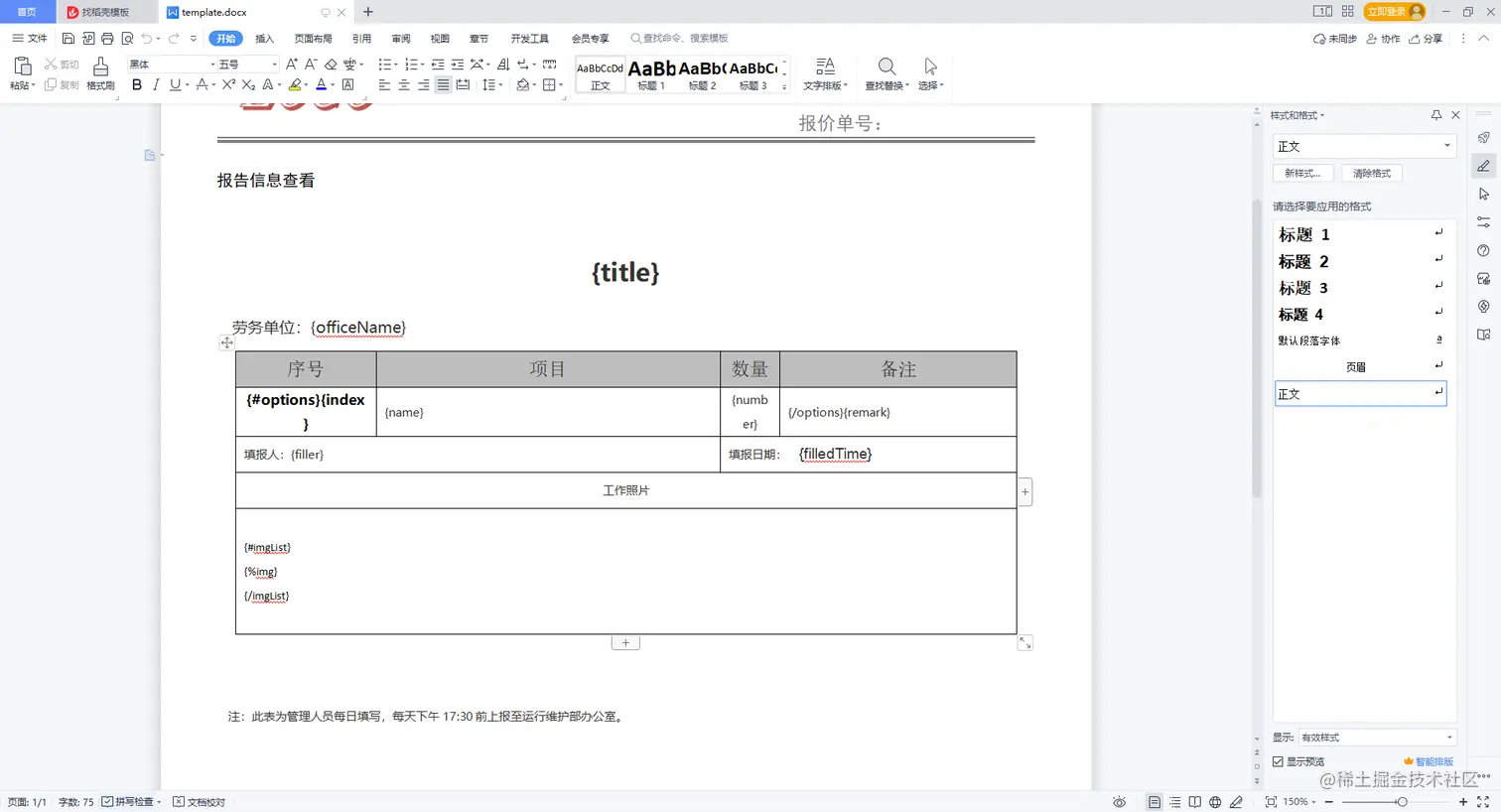Image resolution: width=1501 pixels, height=812 pixels.
Task: Click the numbered list icon
Action: coord(411,65)
